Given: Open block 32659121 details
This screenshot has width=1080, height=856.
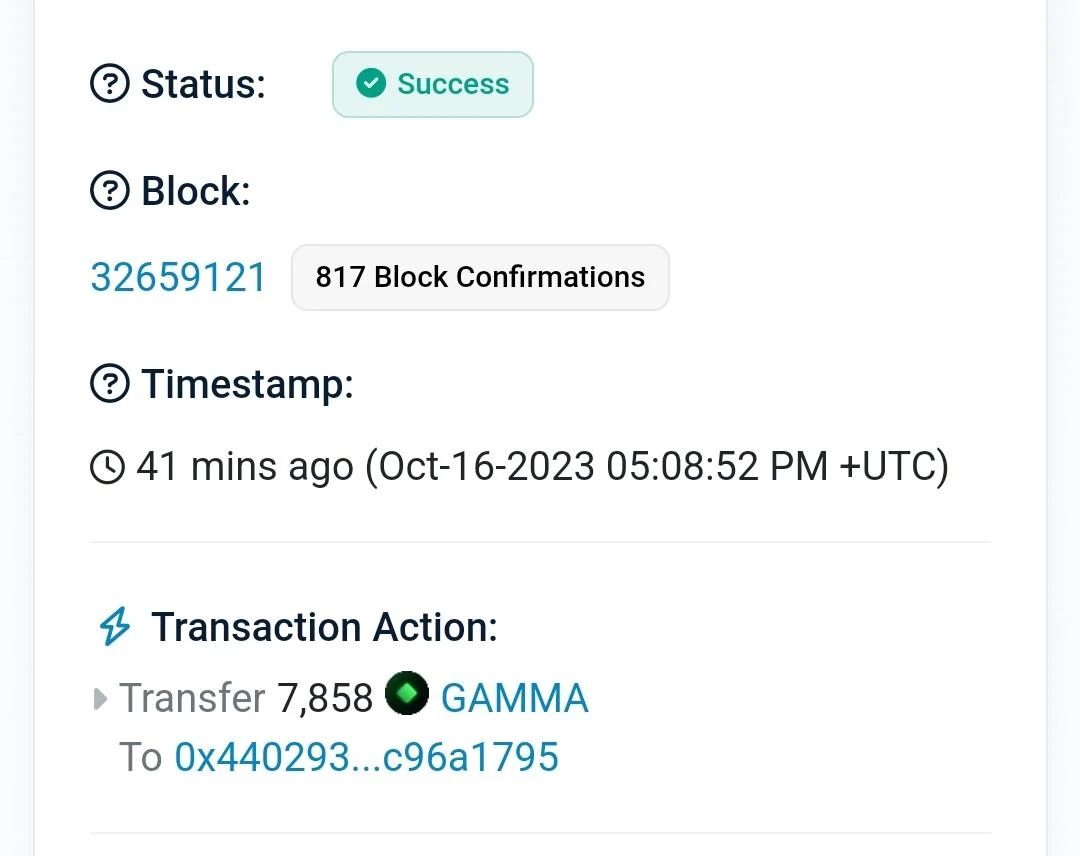Looking at the screenshot, I should point(178,277).
